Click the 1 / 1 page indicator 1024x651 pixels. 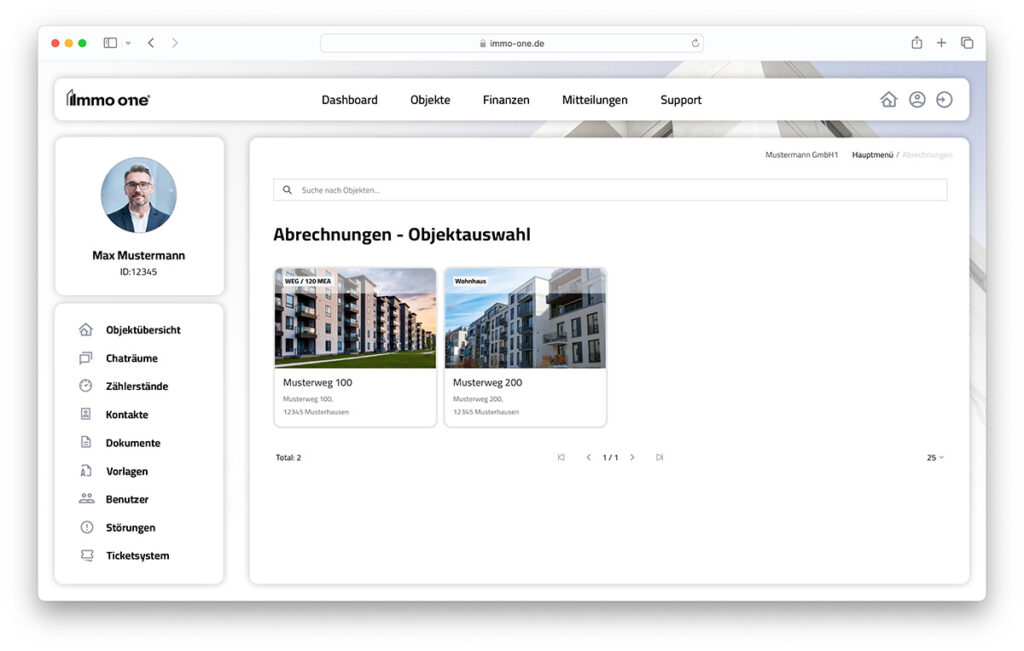[x=610, y=458]
